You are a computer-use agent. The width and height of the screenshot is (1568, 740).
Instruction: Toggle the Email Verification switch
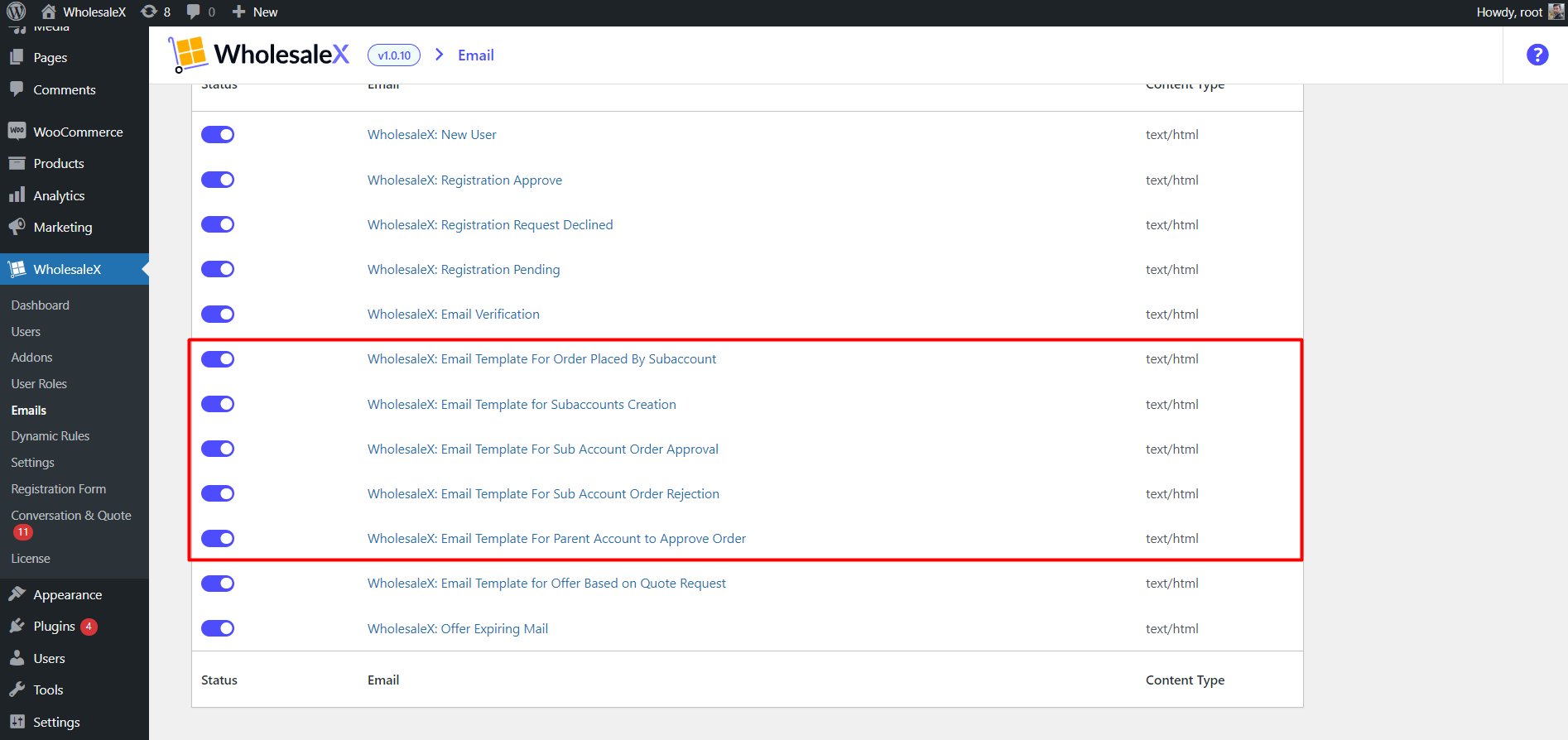[x=218, y=314]
